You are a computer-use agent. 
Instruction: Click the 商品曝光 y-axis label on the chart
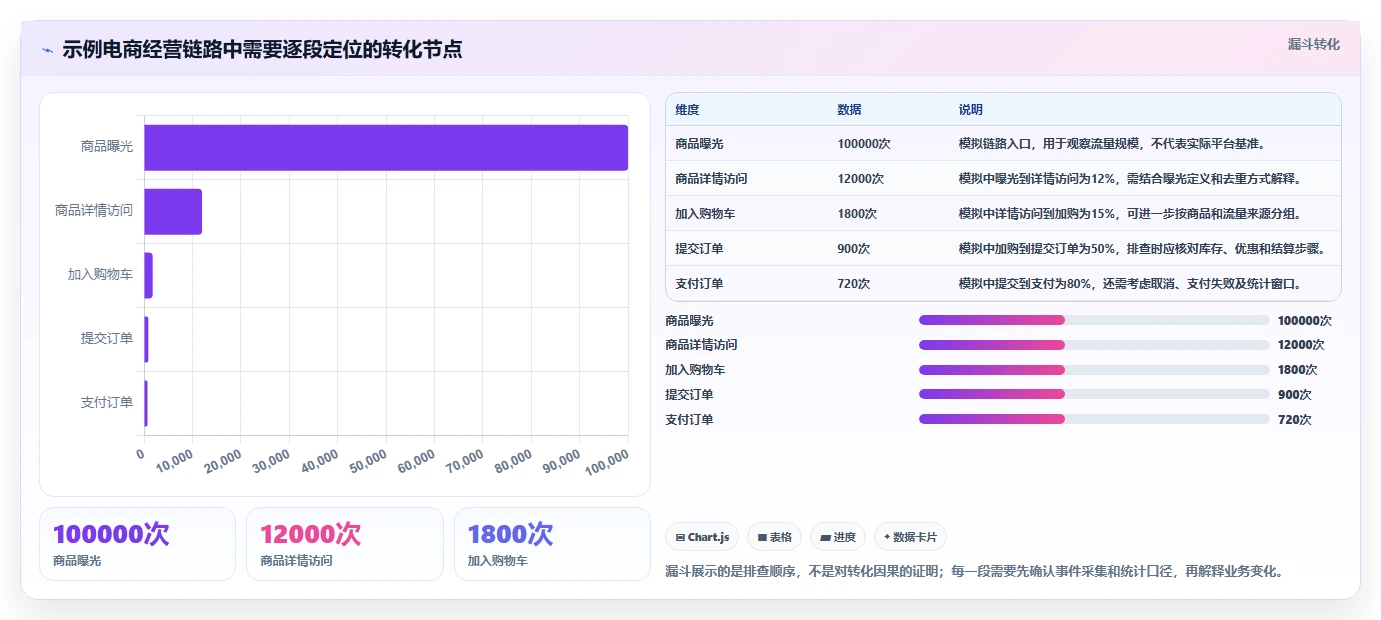106,146
